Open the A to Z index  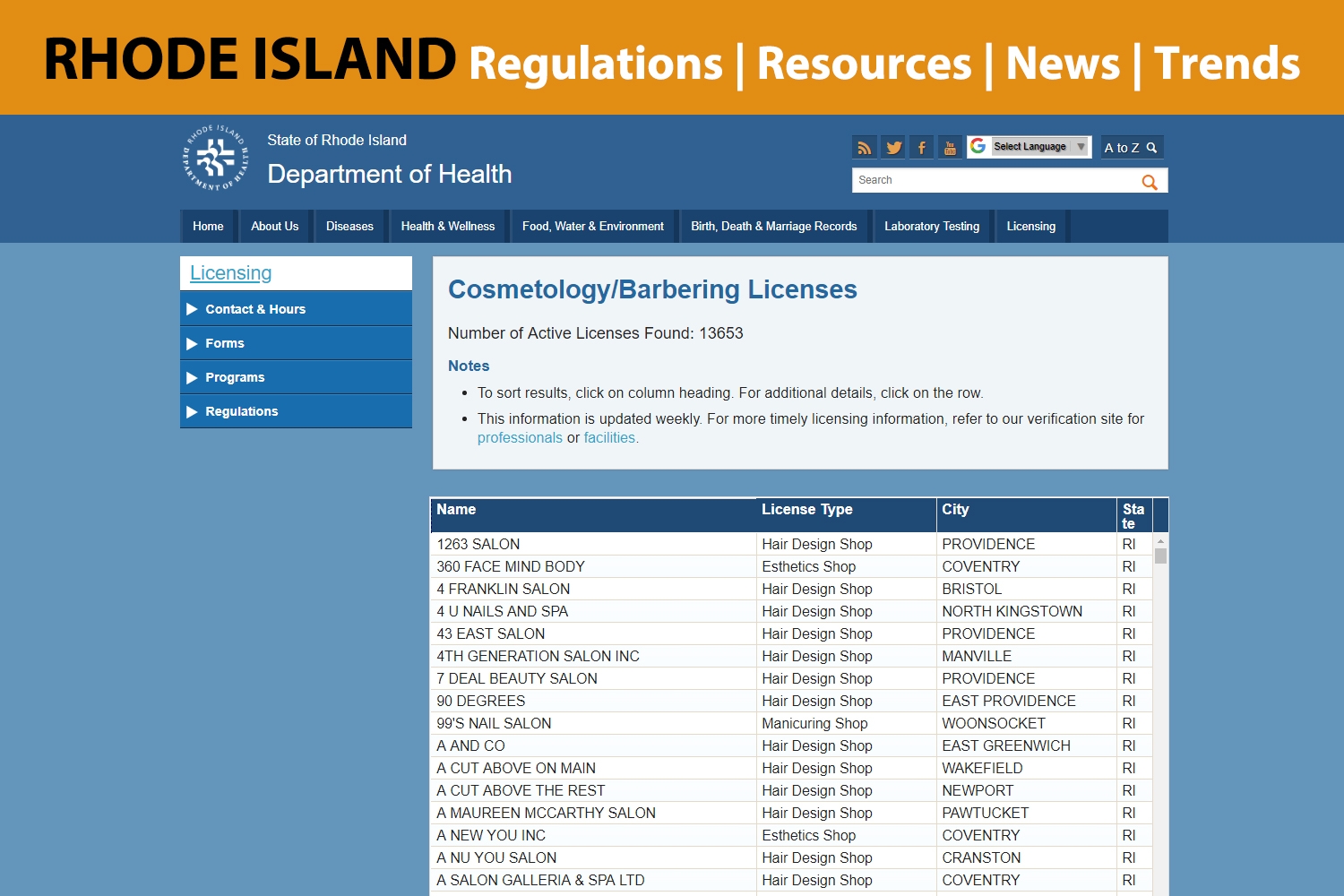[x=1131, y=148]
